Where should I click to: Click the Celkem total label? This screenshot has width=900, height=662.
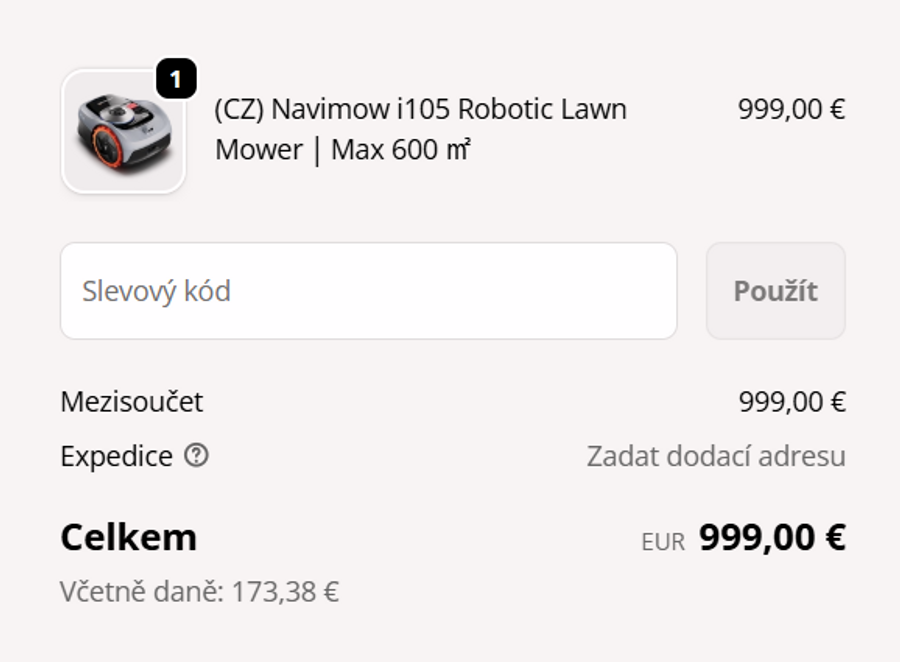coord(128,537)
